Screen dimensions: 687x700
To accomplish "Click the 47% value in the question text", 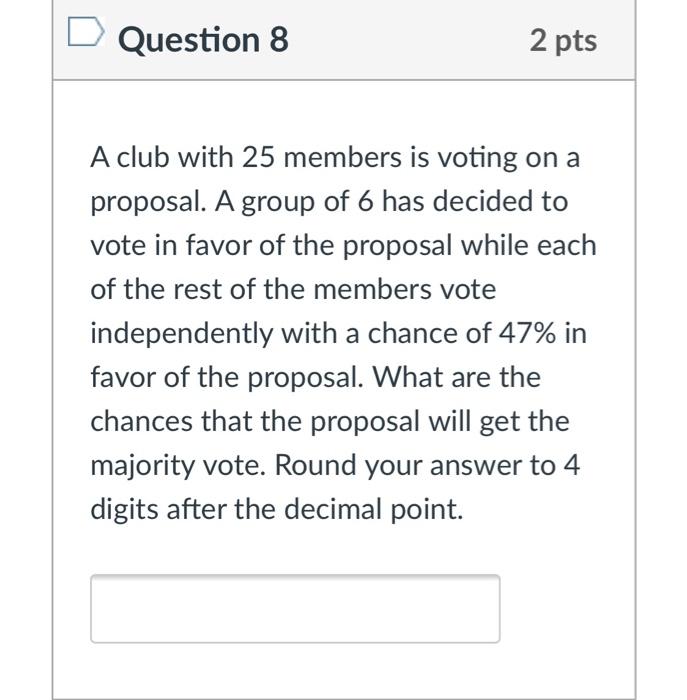I will [x=527, y=333].
